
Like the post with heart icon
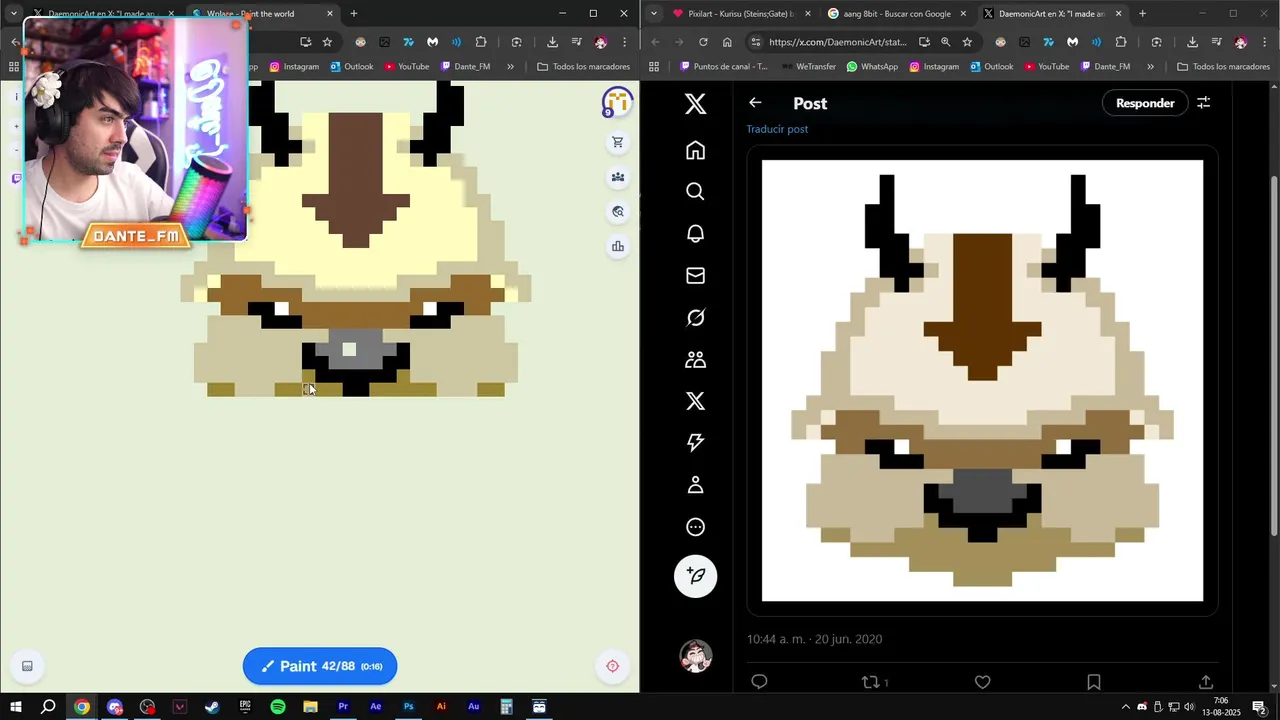[982, 682]
